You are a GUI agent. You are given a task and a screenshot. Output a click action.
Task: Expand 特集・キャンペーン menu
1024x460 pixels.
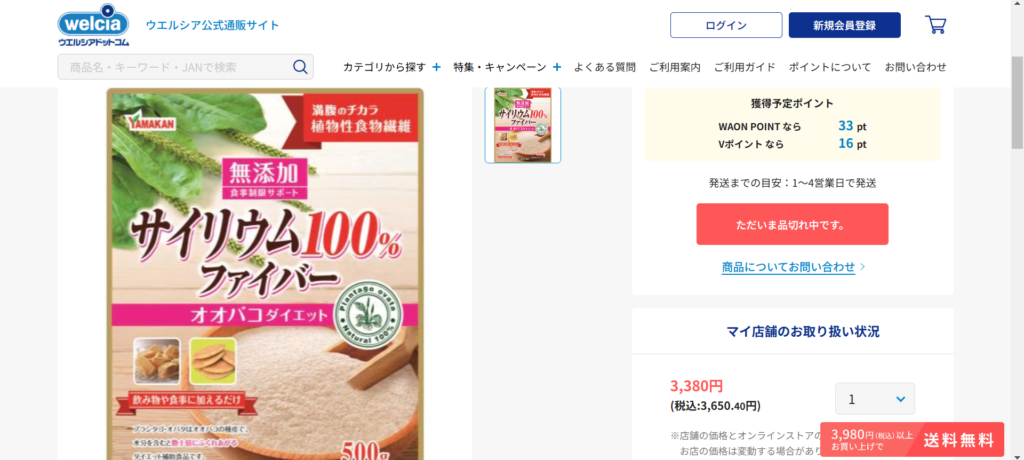click(507, 67)
